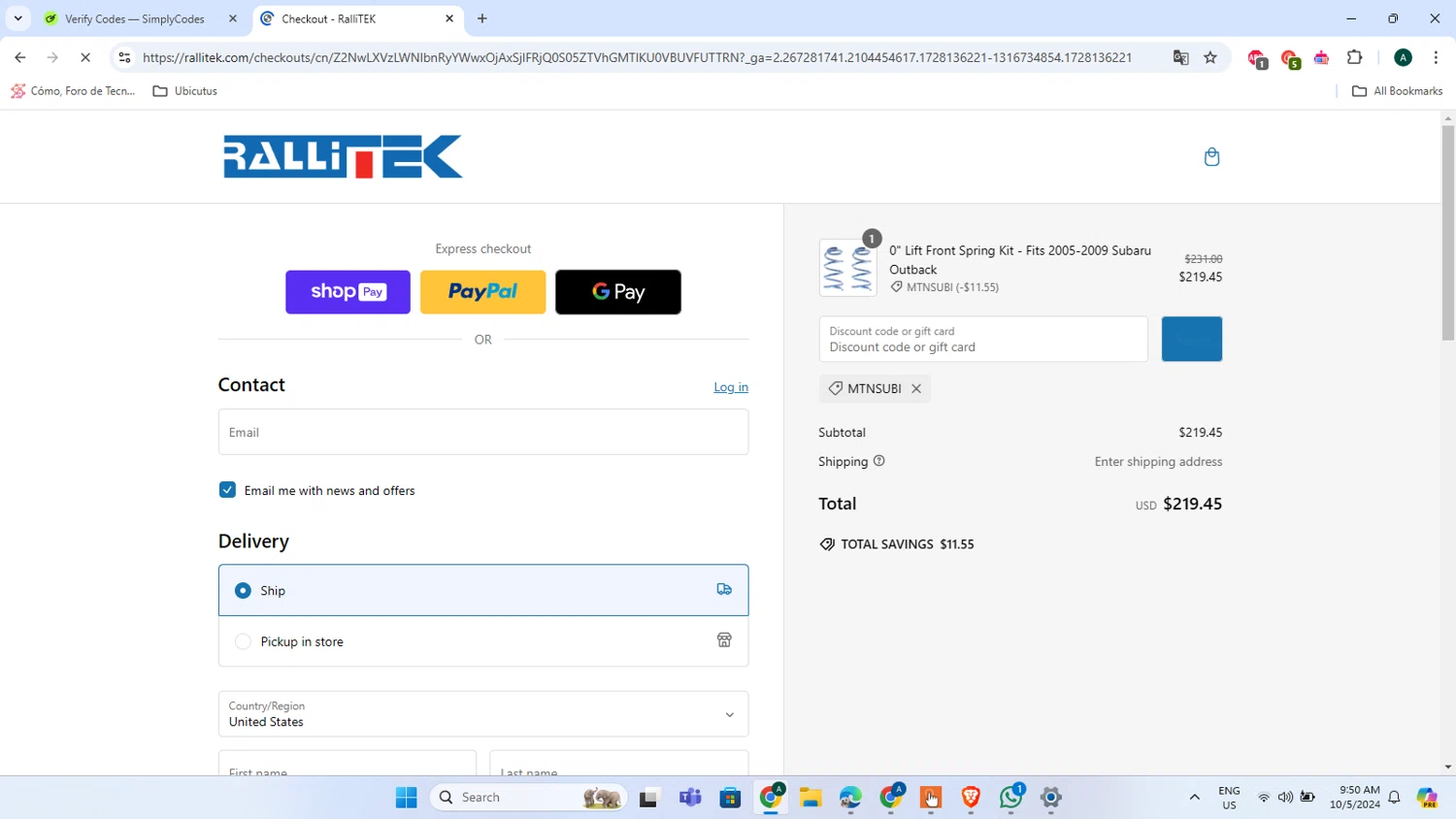Show hidden system tray icons

click(1194, 798)
